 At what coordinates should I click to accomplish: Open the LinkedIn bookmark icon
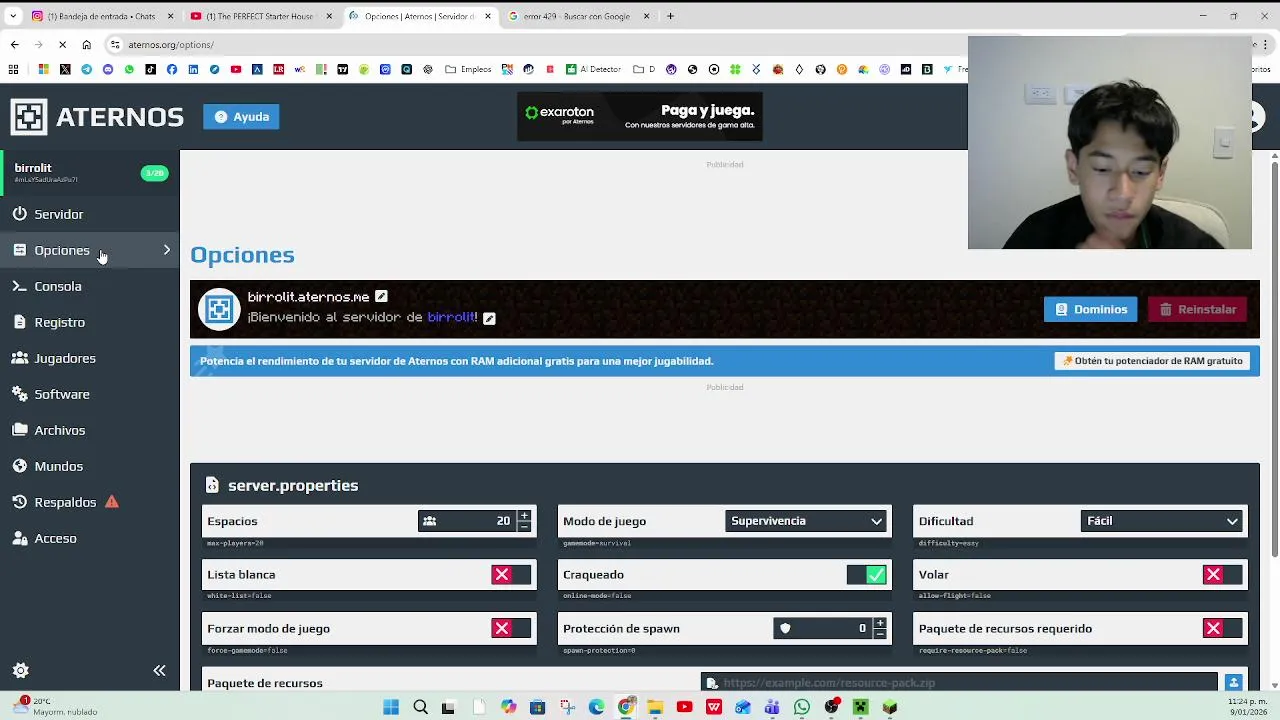pos(193,69)
